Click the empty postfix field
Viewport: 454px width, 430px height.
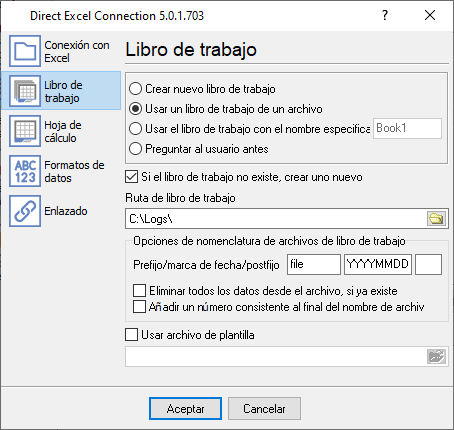[428, 264]
